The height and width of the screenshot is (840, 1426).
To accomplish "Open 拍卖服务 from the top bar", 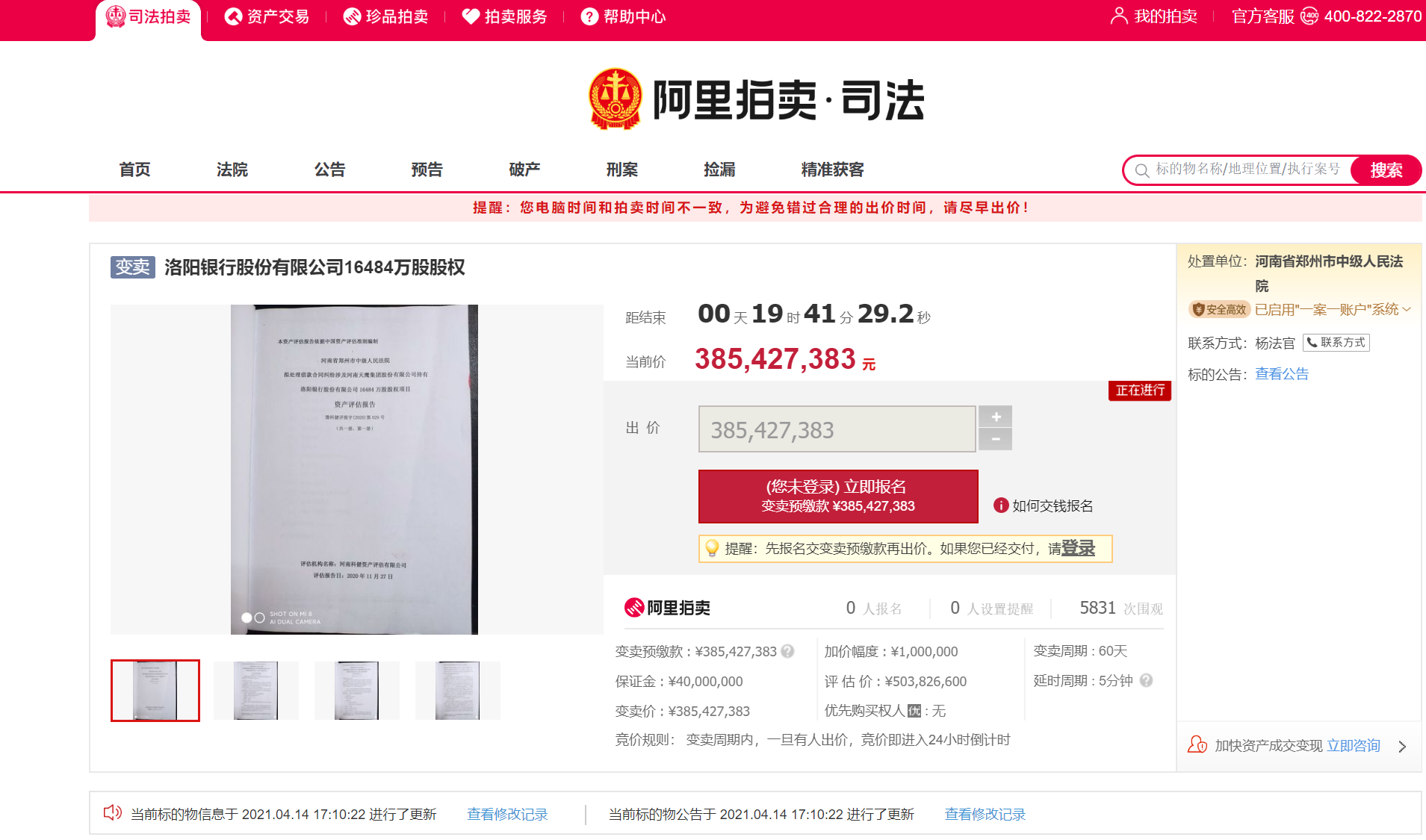I will pos(505,16).
